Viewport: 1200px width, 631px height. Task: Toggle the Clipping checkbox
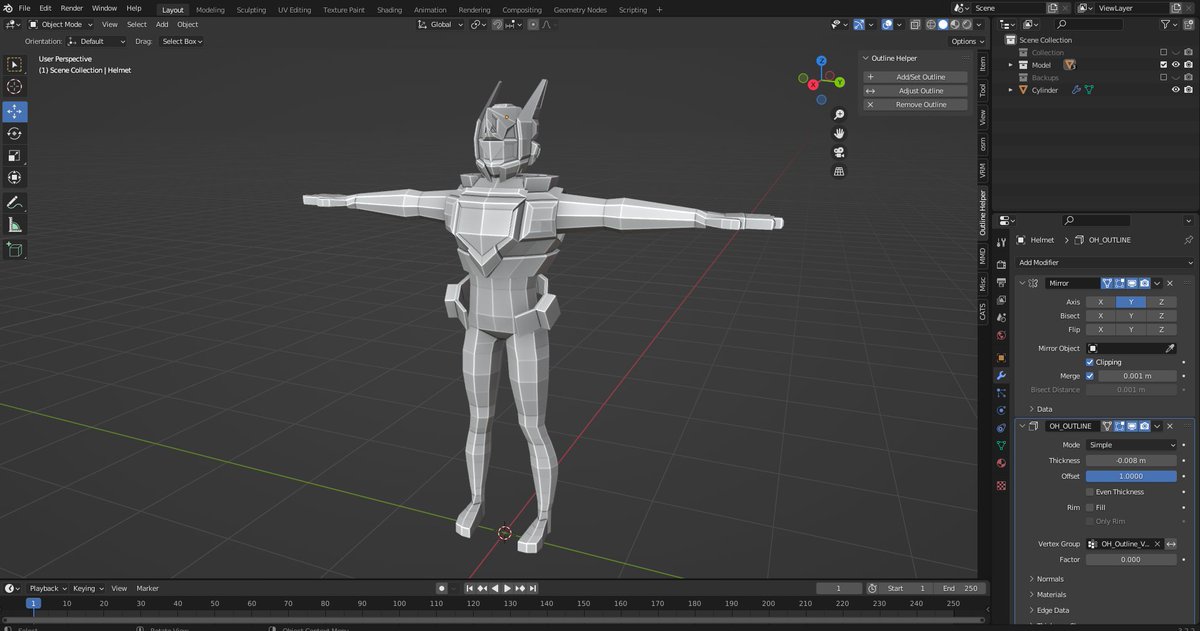point(1090,362)
